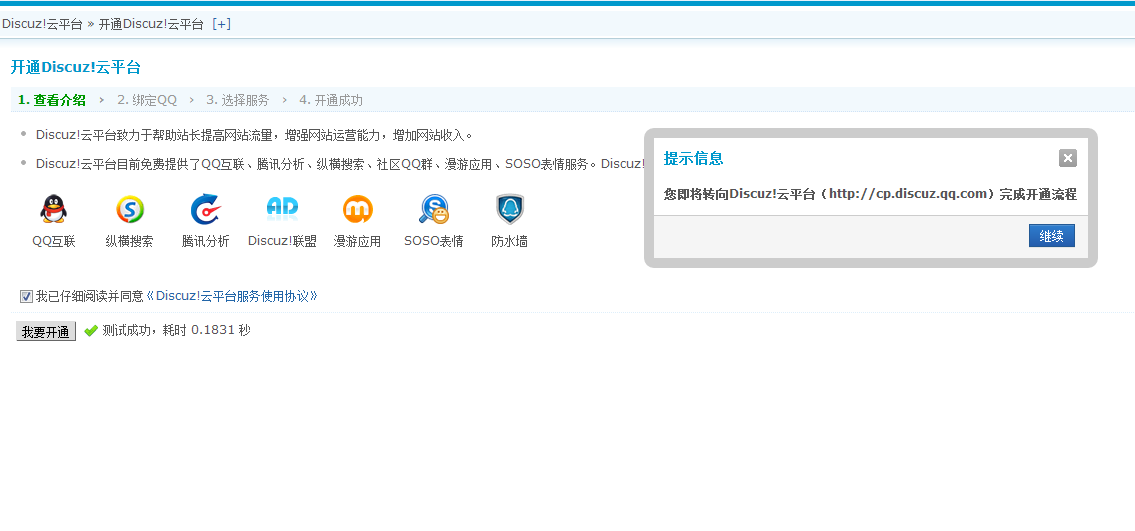Click the 提示信息 dialog title
The width and height of the screenshot is (1135, 531).
[693, 158]
